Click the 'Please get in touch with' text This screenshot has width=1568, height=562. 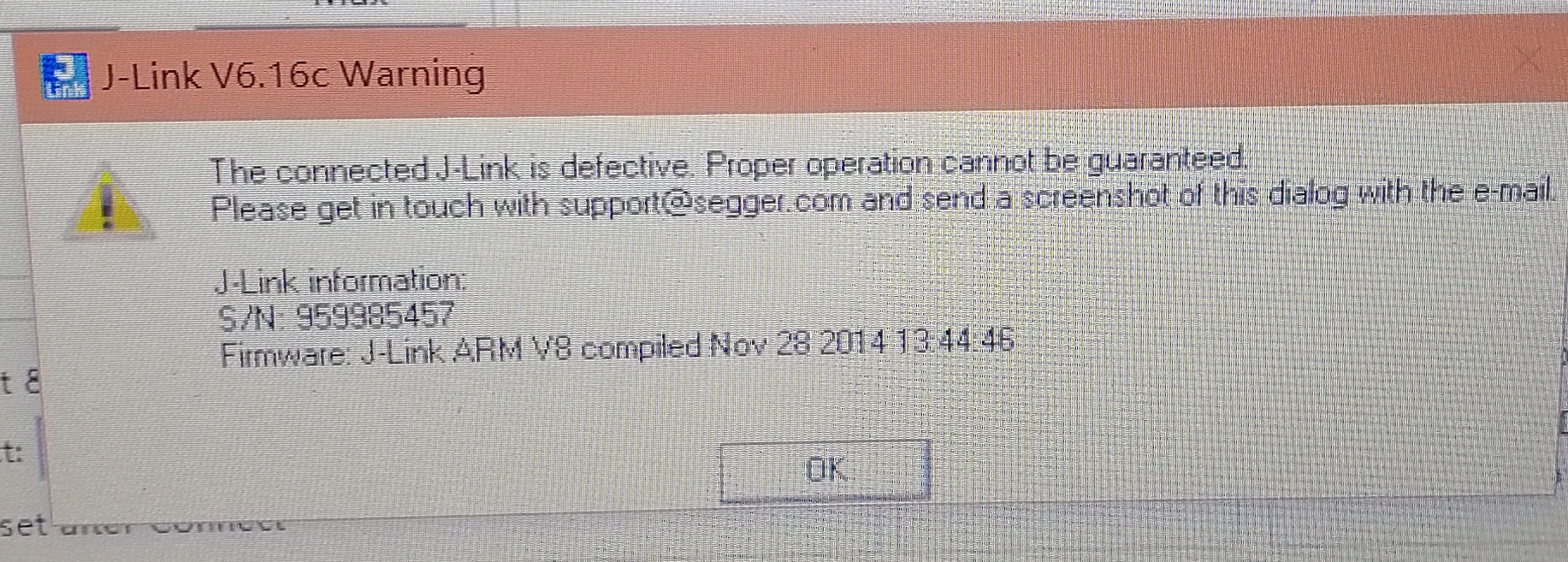[382, 208]
